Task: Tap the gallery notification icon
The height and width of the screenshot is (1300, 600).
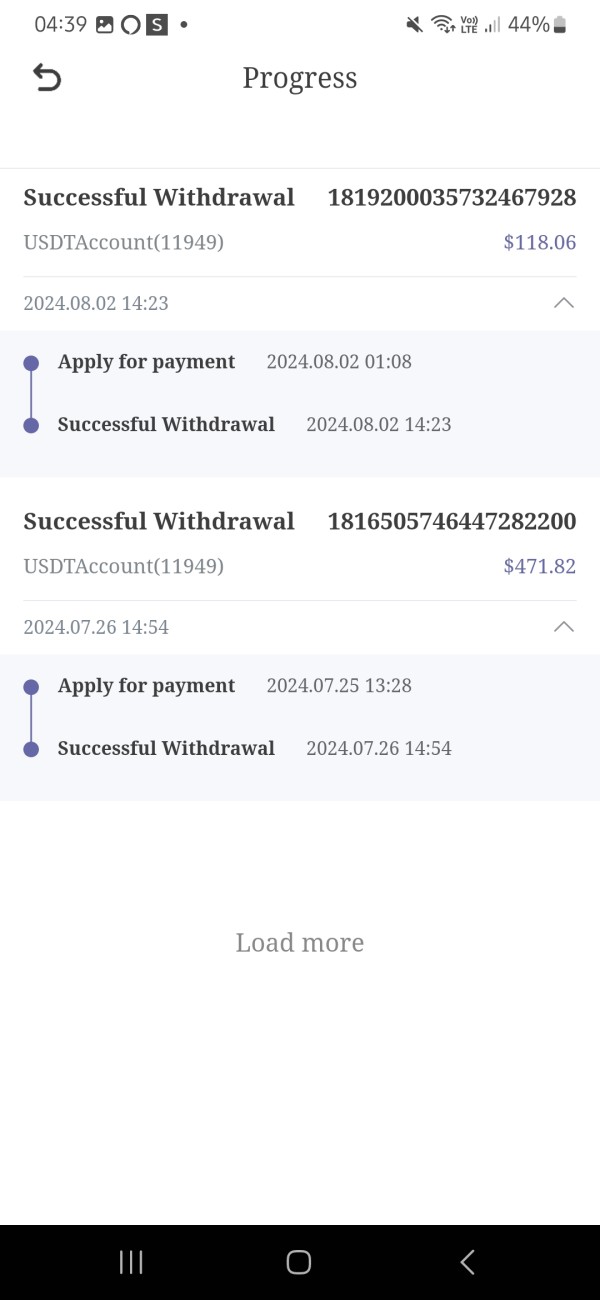Action: (x=105, y=25)
